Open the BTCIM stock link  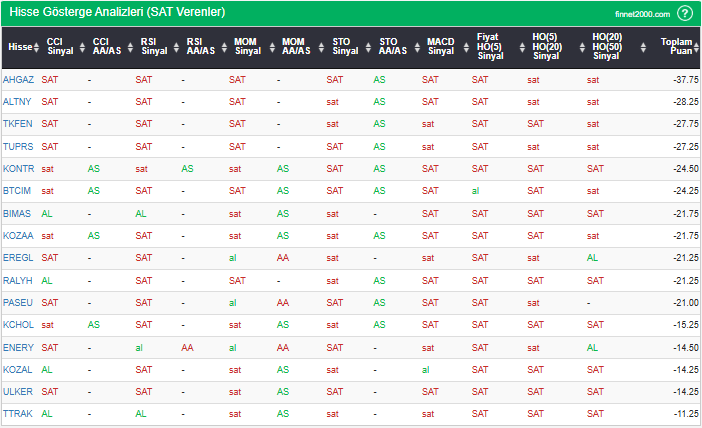[17, 191]
